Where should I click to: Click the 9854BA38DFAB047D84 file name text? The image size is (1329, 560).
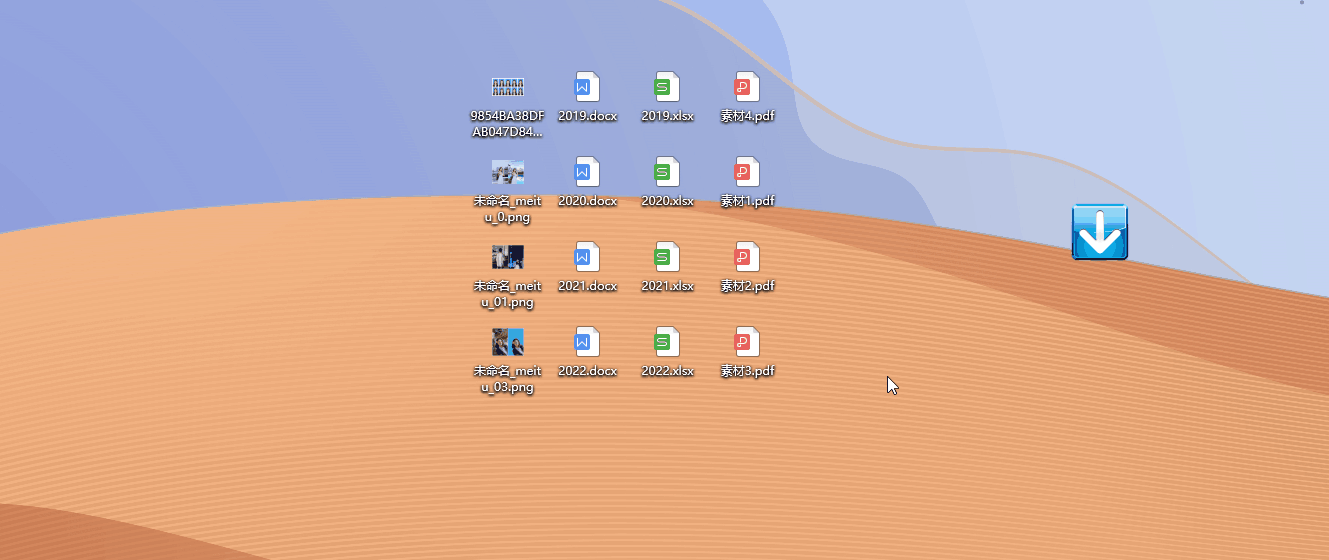[508, 123]
